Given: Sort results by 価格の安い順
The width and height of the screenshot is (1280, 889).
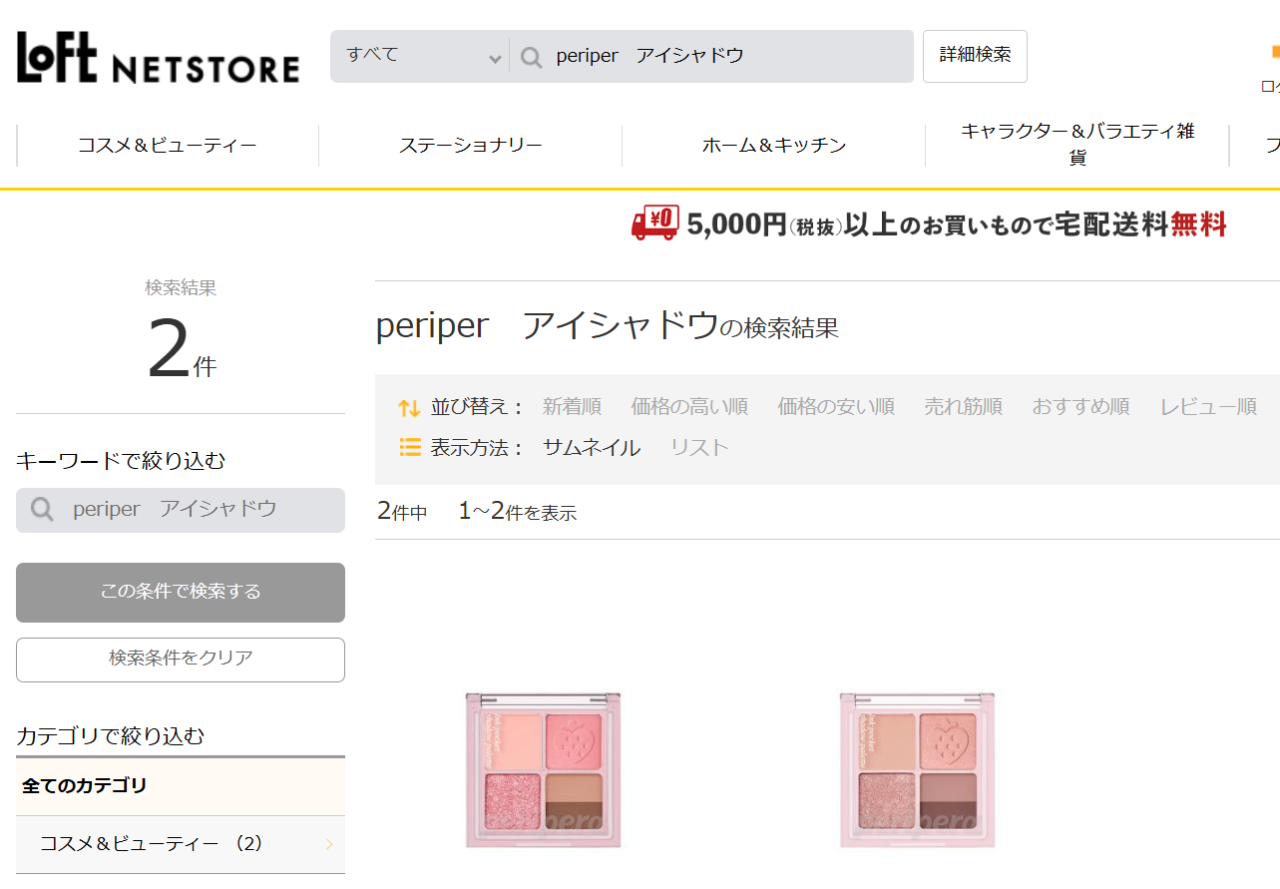Looking at the screenshot, I should 836,407.
